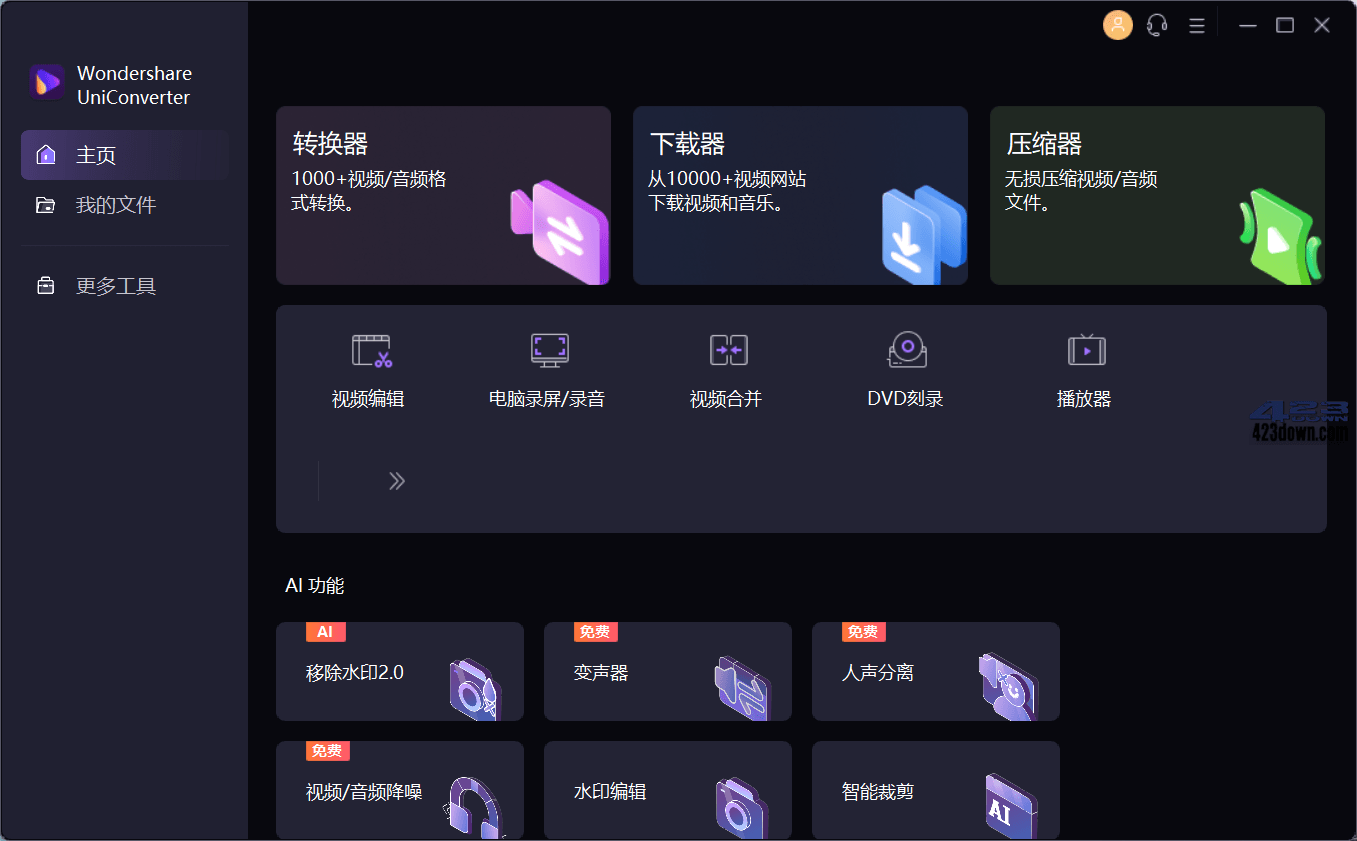
Task: Start the 播放器 player icon
Action: click(x=1085, y=351)
